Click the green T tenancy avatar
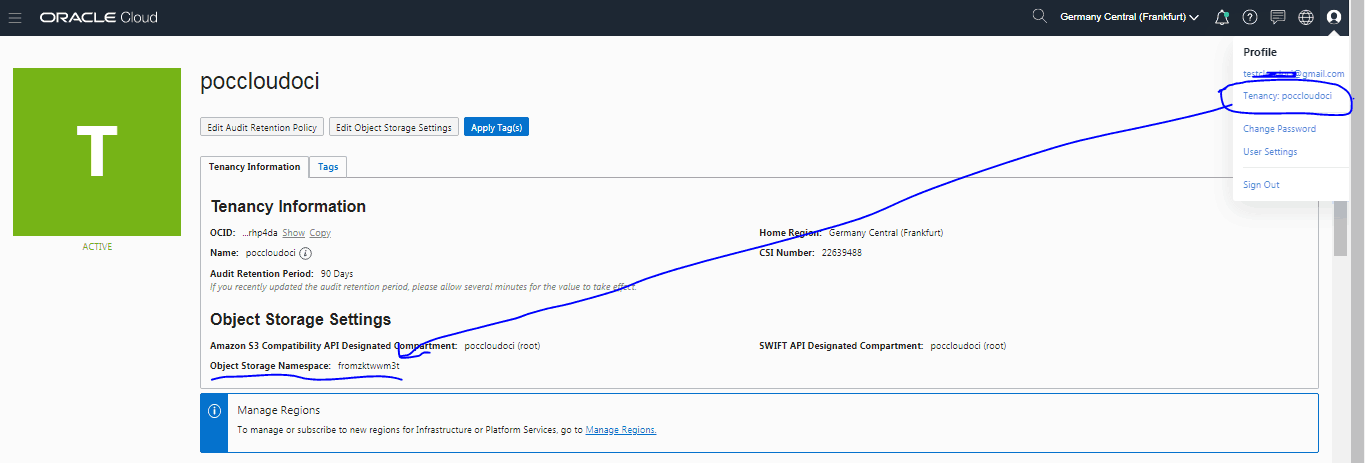The height and width of the screenshot is (463, 1365). tap(97, 152)
